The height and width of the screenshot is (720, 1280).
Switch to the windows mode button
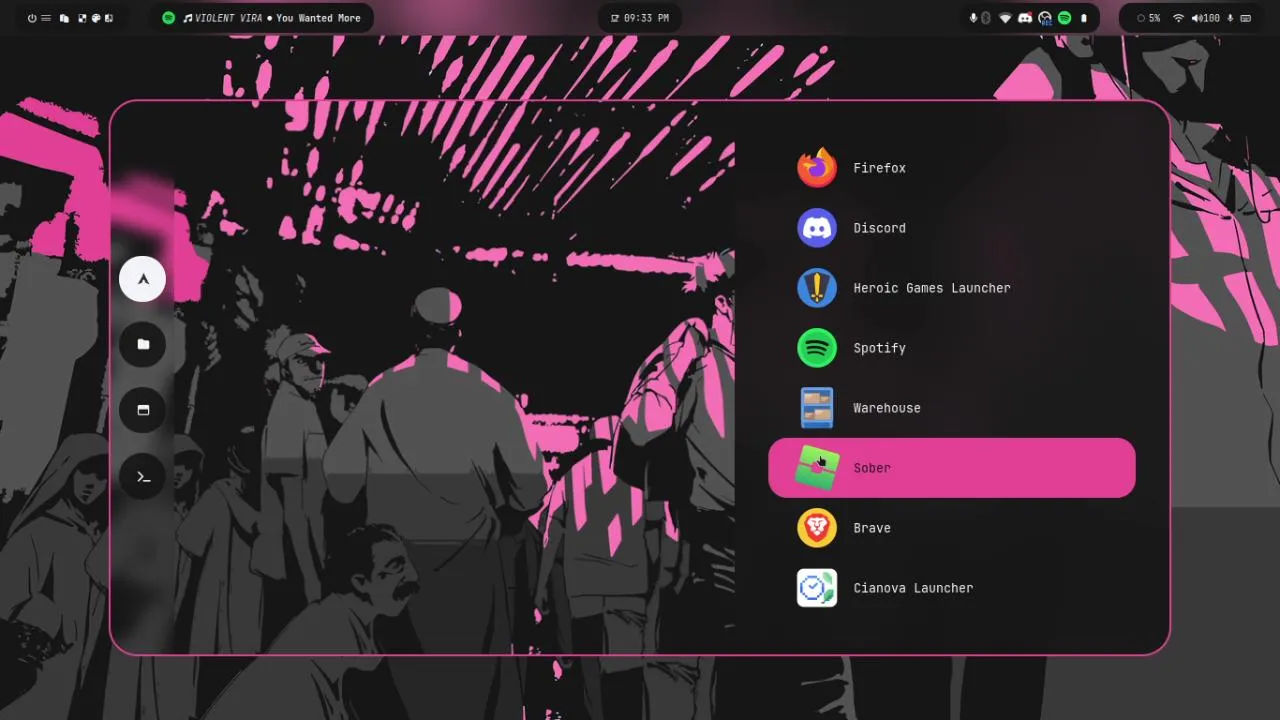click(142, 410)
